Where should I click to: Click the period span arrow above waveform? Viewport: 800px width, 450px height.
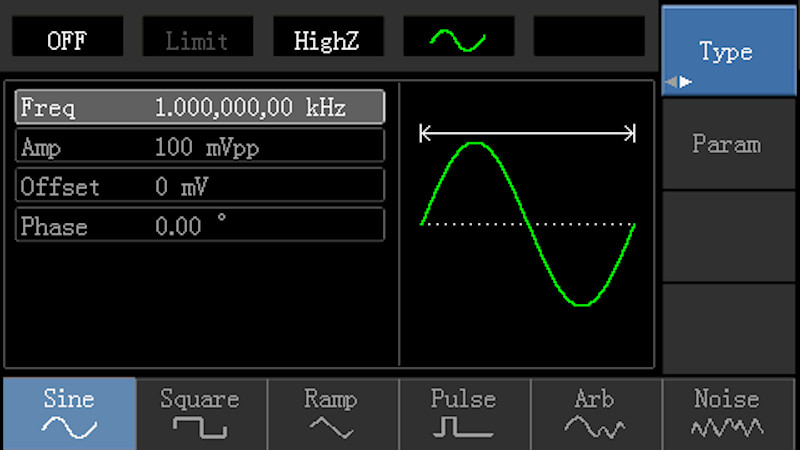527,133
